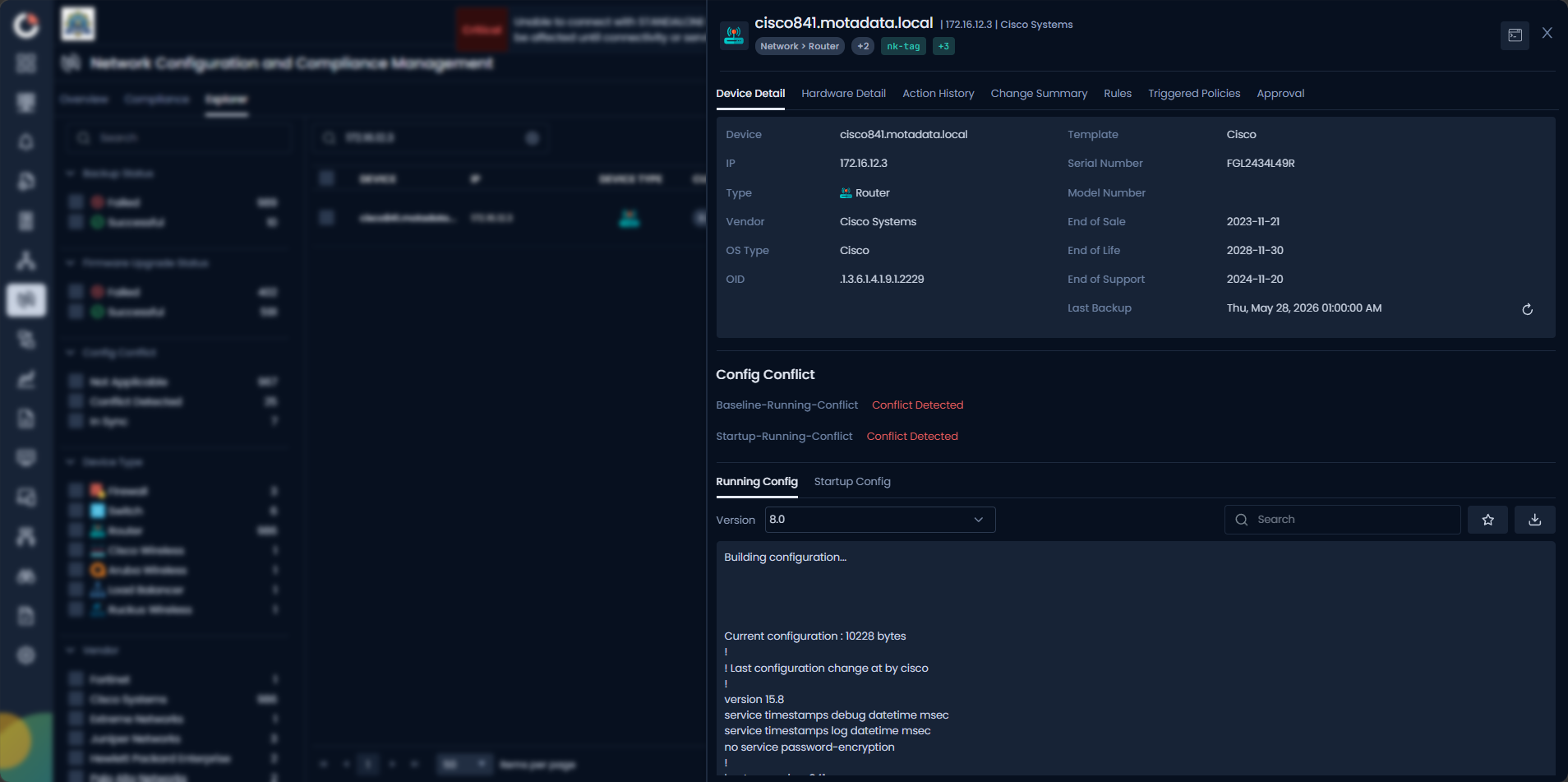Screen dimensions: 1568x782
Task: Click 'Current configuration : 10228 bytes' line
Action: (815, 636)
